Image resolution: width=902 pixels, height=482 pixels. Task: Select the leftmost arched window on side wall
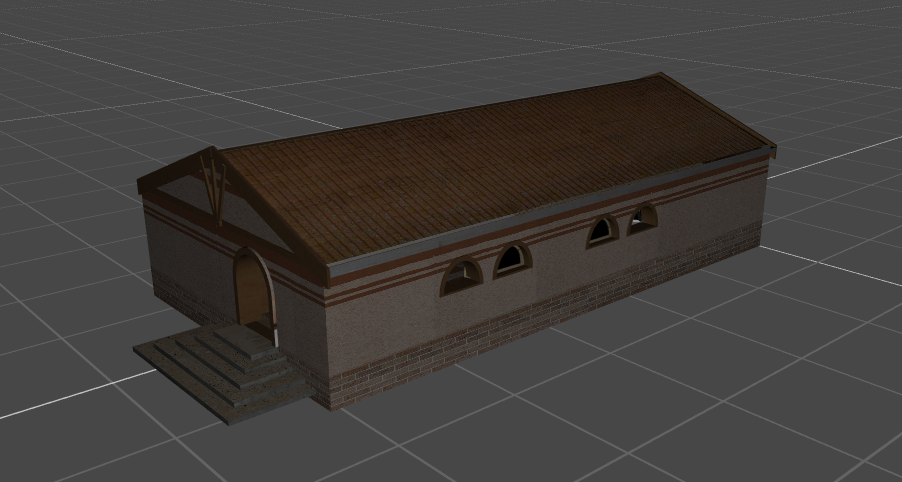click(461, 277)
